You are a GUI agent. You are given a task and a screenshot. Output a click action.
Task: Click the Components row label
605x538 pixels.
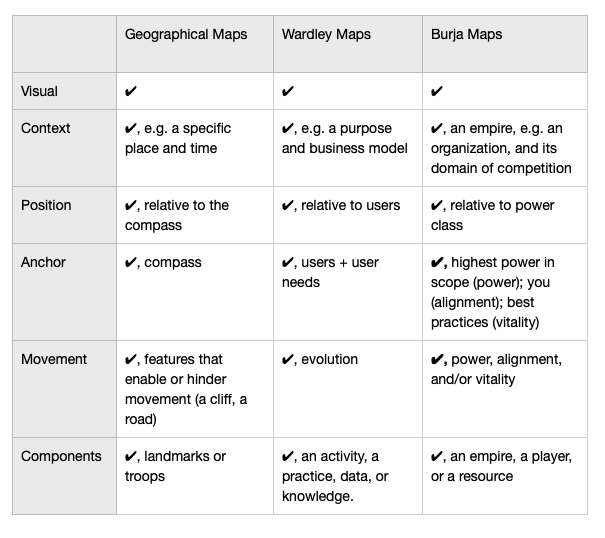point(61,456)
